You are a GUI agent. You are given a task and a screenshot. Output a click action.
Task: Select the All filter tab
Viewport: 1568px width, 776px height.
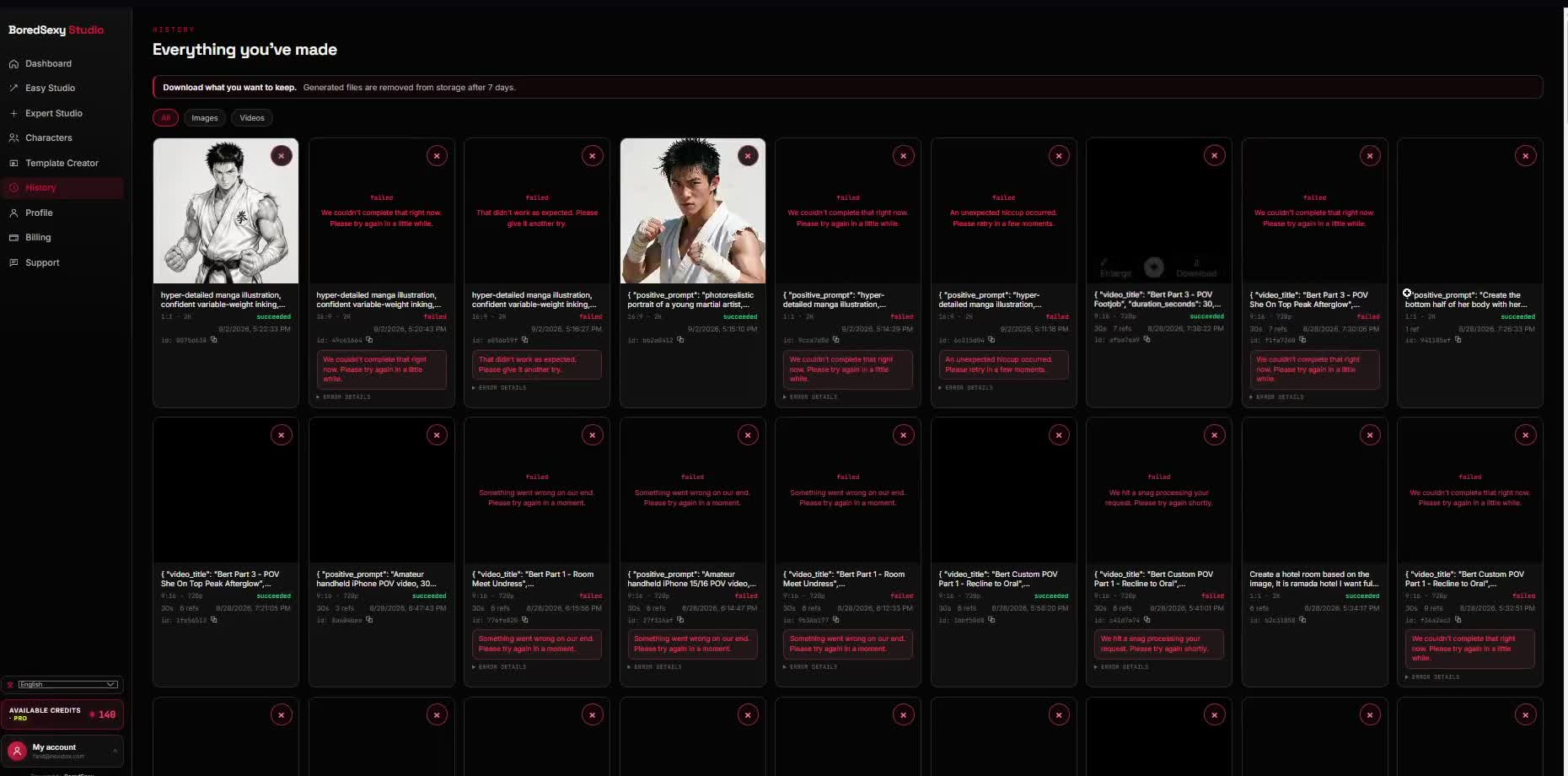click(165, 118)
